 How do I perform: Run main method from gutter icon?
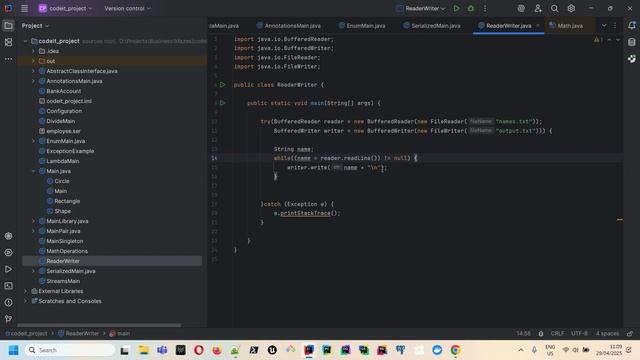click(x=222, y=103)
